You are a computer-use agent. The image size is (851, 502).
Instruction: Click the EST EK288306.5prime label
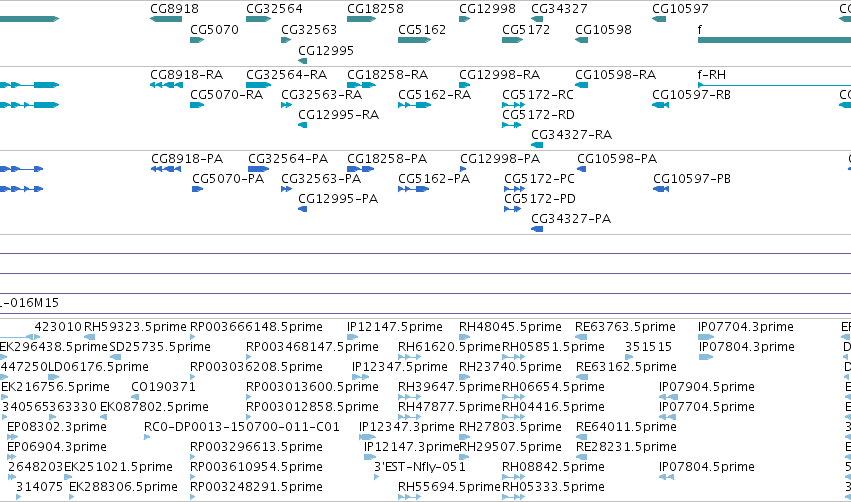(123, 487)
